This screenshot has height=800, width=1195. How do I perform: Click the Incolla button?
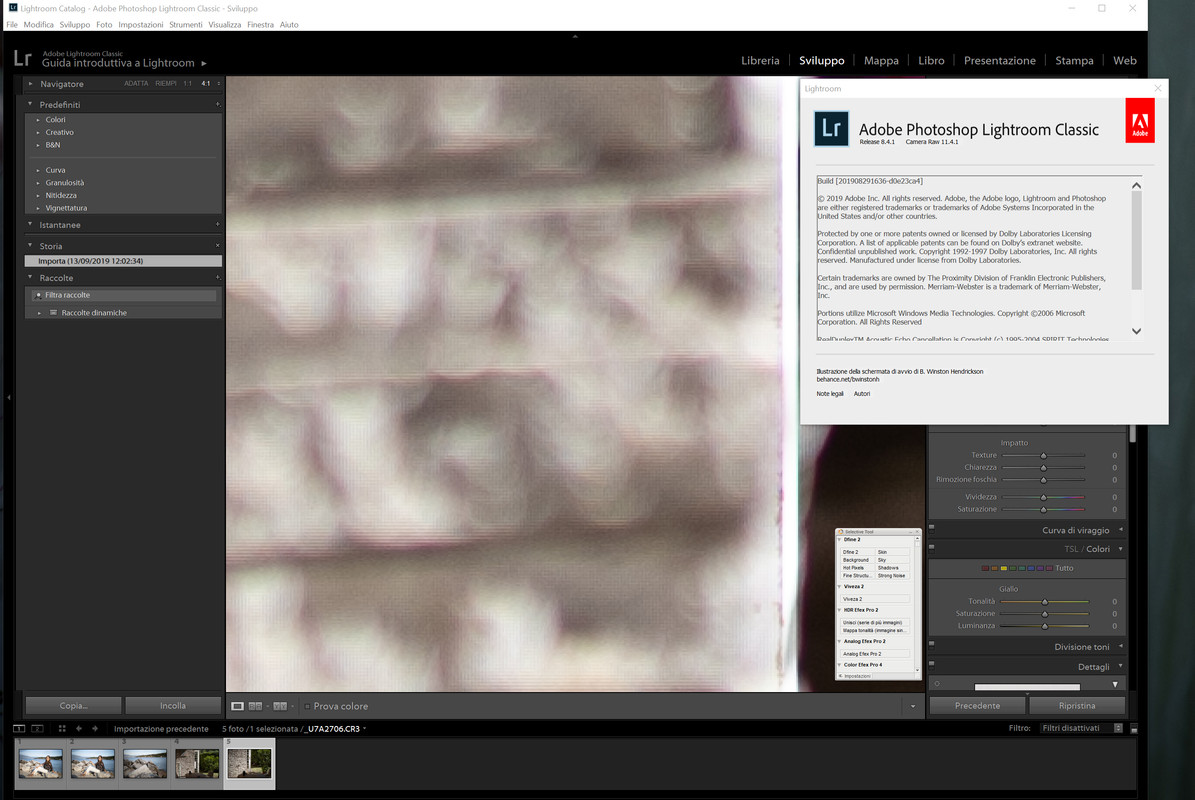[173, 706]
